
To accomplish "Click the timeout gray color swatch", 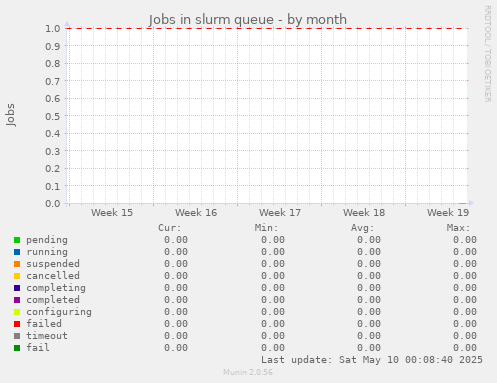I will point(17,336).
